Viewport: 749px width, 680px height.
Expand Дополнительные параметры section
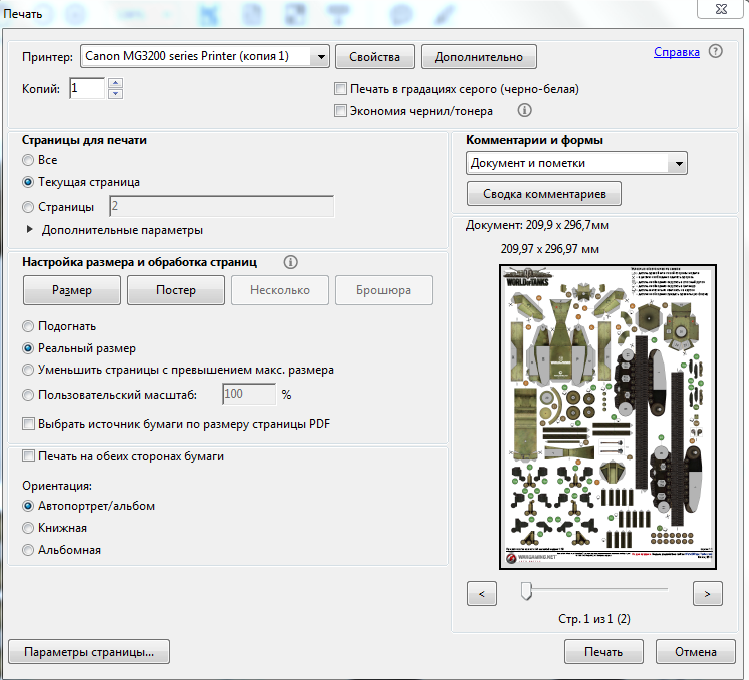click(x=28, y=230)
